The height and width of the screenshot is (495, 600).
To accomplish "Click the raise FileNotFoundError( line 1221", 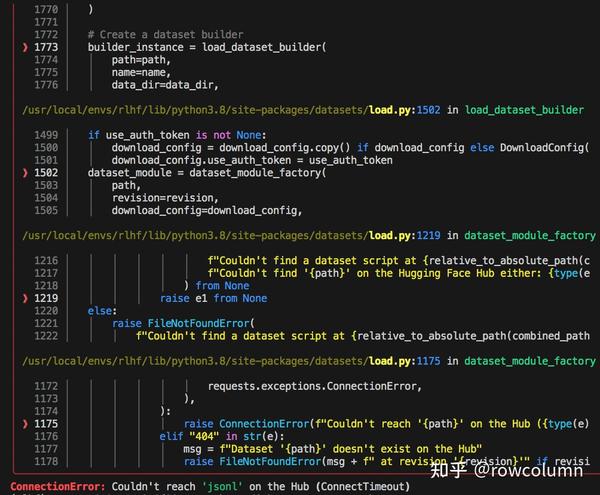I will (183, 323).
